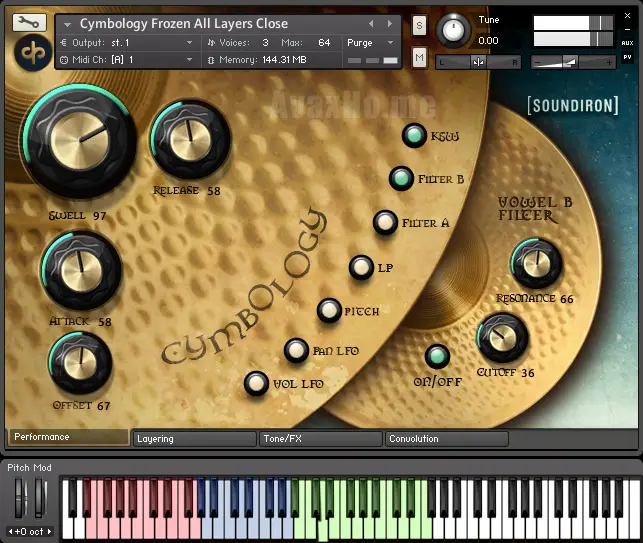The image size is (643, 543).
Task: Toggle the Vol LFO button
Action: (256, 383)
